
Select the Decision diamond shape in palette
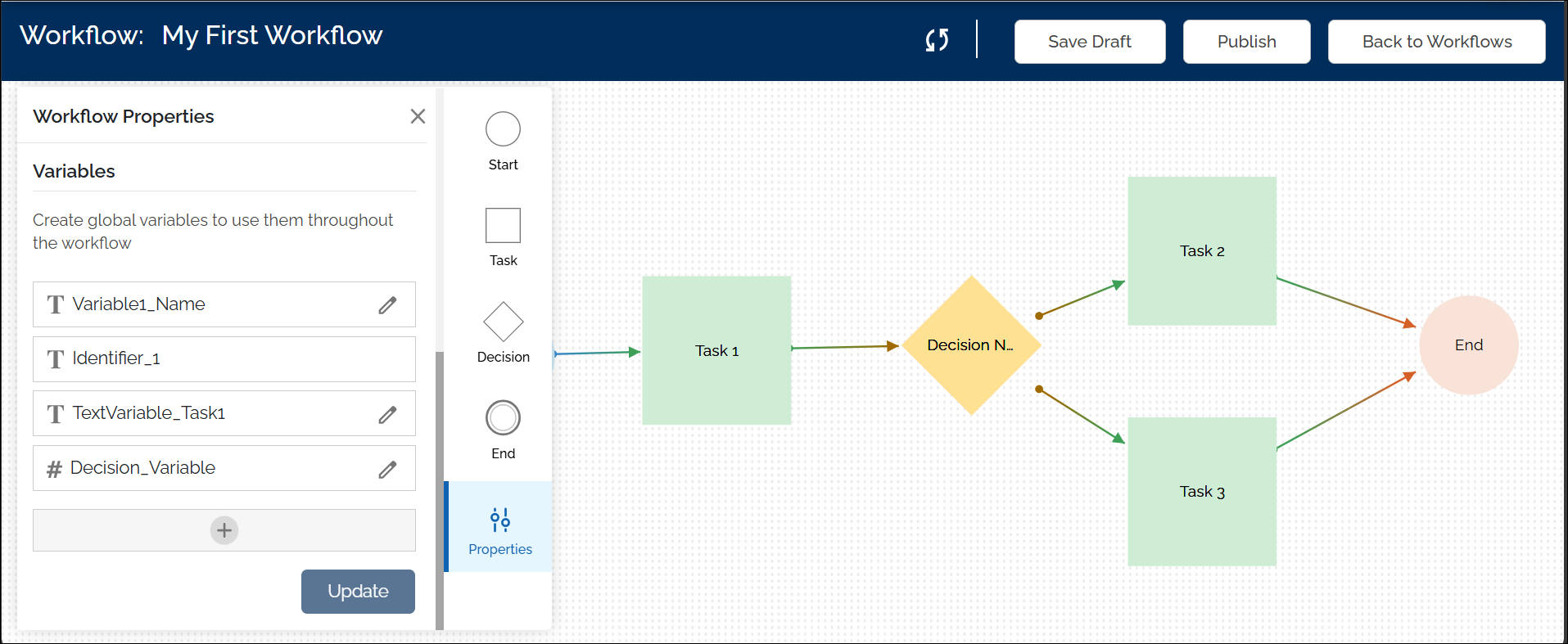pyautogui.click(x=503, y=322)
